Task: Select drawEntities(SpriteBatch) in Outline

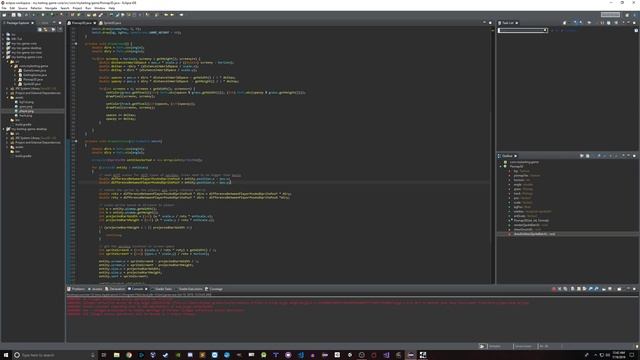Action: click(x=534, y=234)
